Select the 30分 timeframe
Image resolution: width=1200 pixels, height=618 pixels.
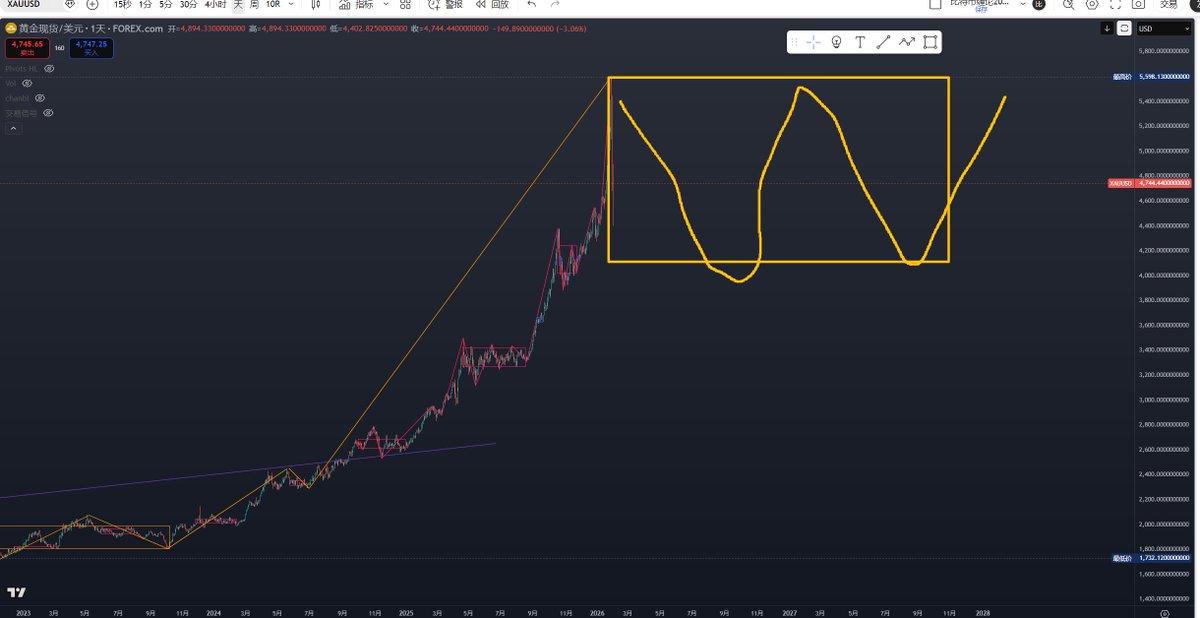click(x=188, y=4)
